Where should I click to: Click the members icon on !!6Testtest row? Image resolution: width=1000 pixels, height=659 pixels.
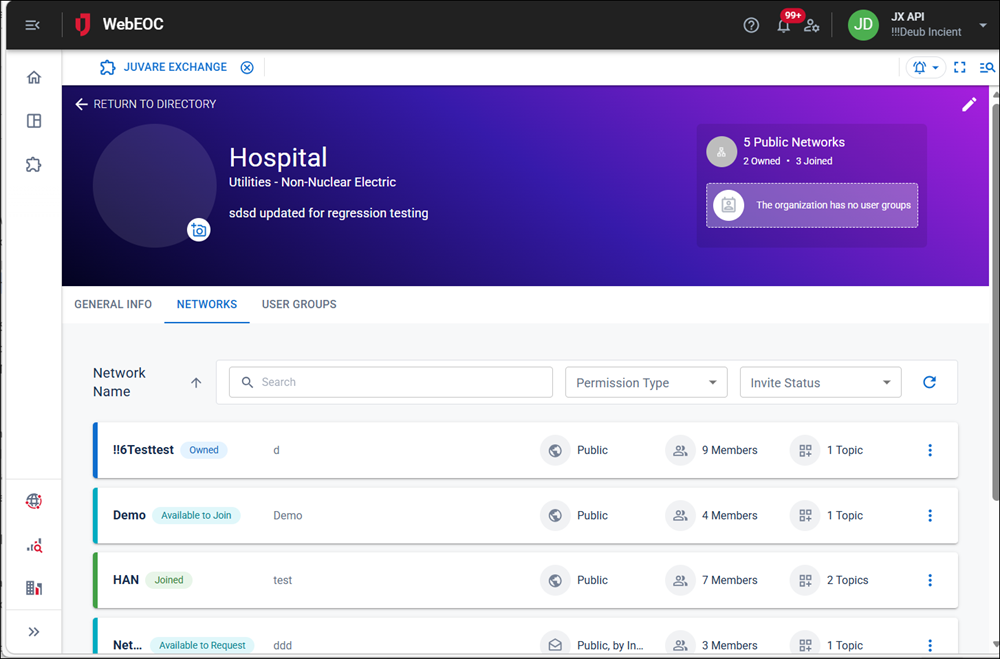pyautogui.click(x=680, y=450)
